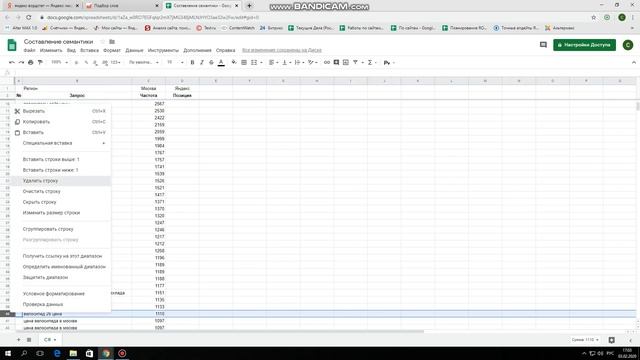Open Специальная вставка submenu
The height and width of the screenshot is (360, 640).
pyautogui.click(x=61, y=143)
